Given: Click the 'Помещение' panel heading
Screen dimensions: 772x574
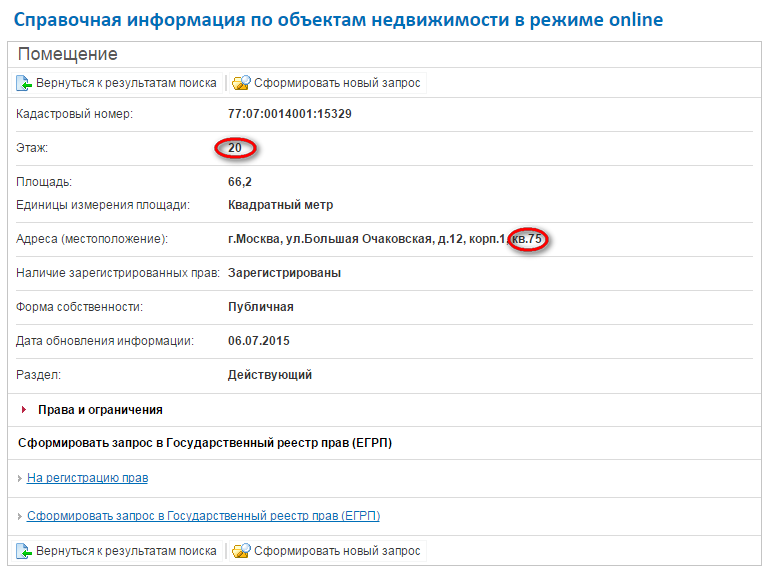Looking at the screenshot, I should pyautogui.click(x=67, y=54).
